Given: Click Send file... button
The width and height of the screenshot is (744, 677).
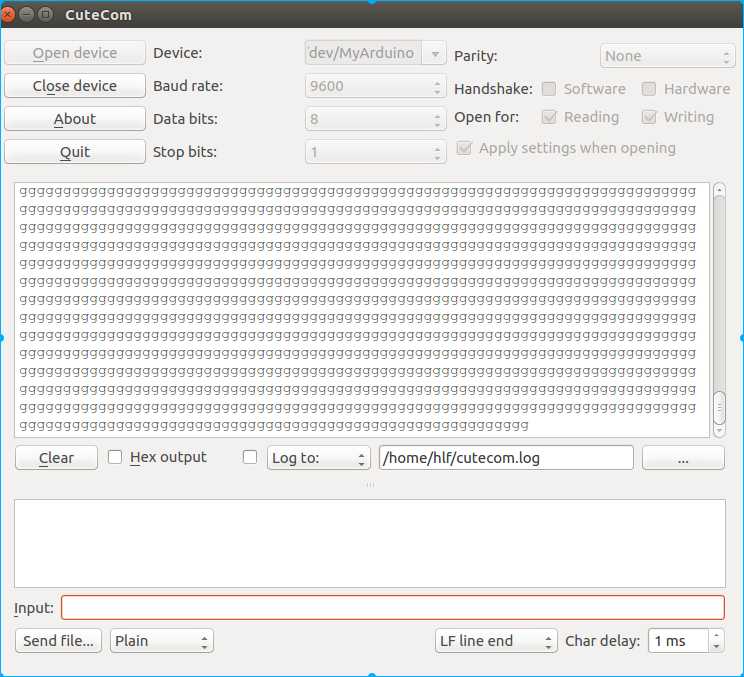Looking at the screenshot, I should tap(60, 641).
